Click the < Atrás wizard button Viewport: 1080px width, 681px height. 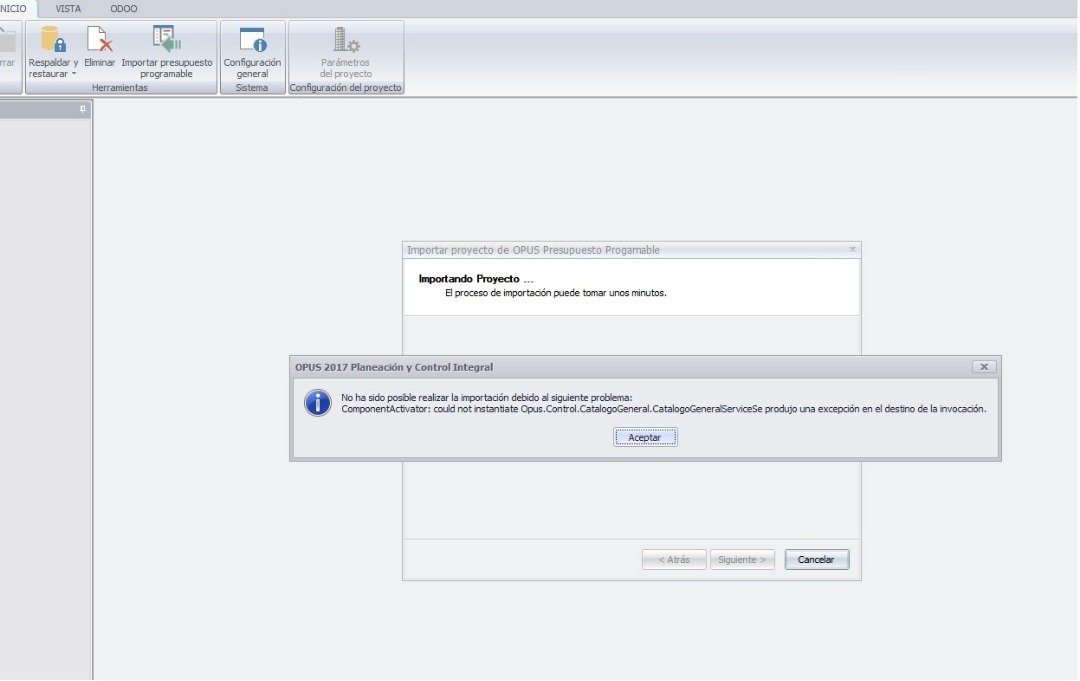674,560
